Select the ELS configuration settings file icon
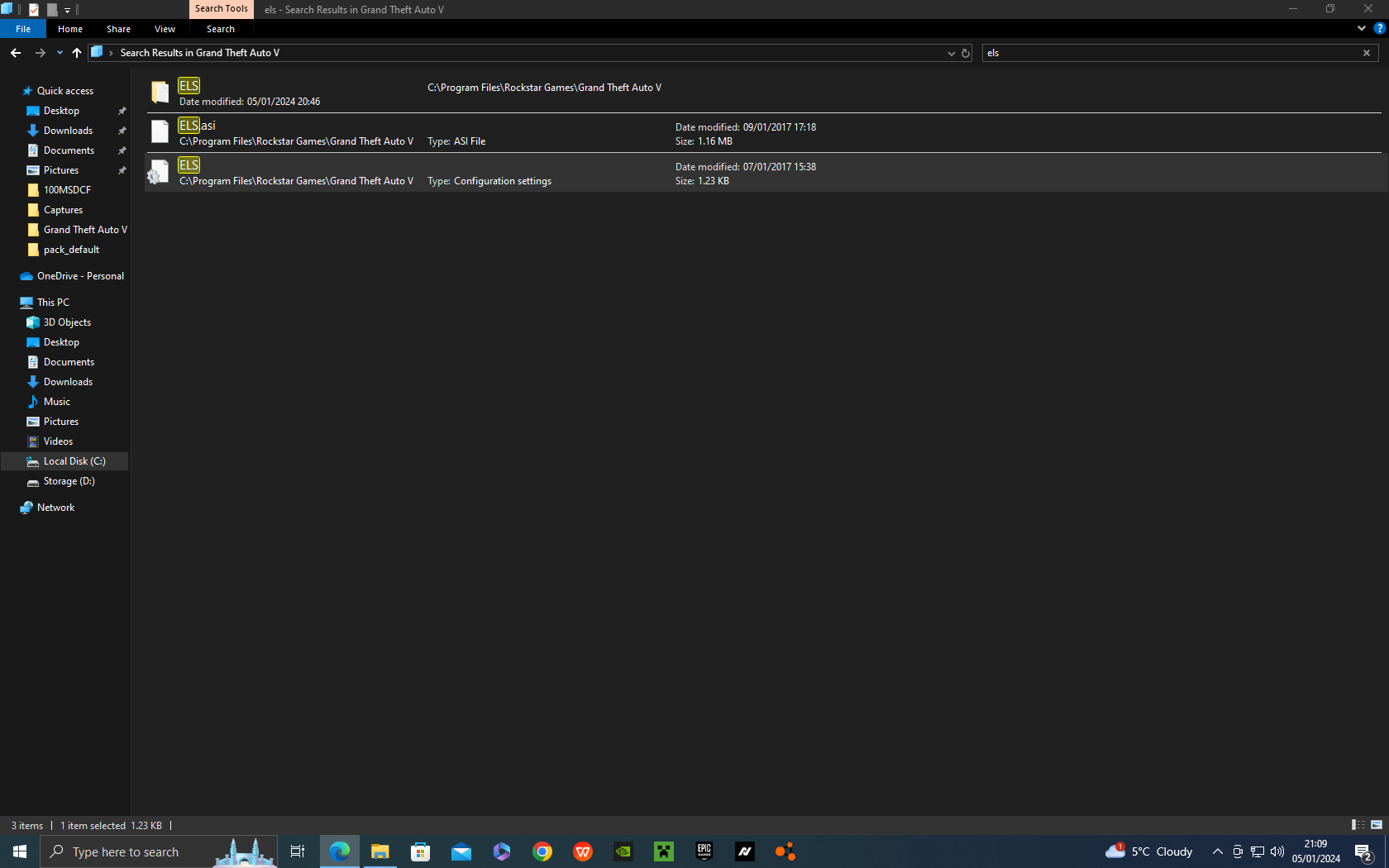Image resolution: width=1389 pixels, height=868 pixels. 159,172
